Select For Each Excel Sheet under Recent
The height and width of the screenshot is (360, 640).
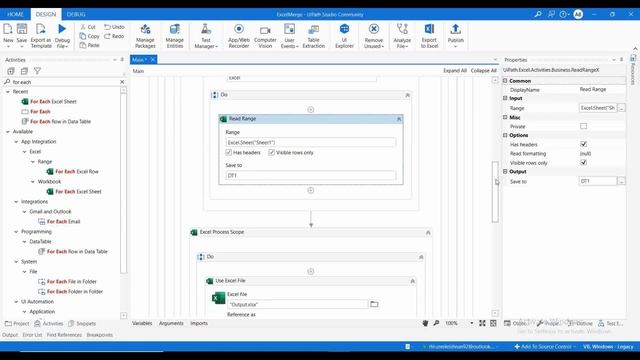coord(53,102)
